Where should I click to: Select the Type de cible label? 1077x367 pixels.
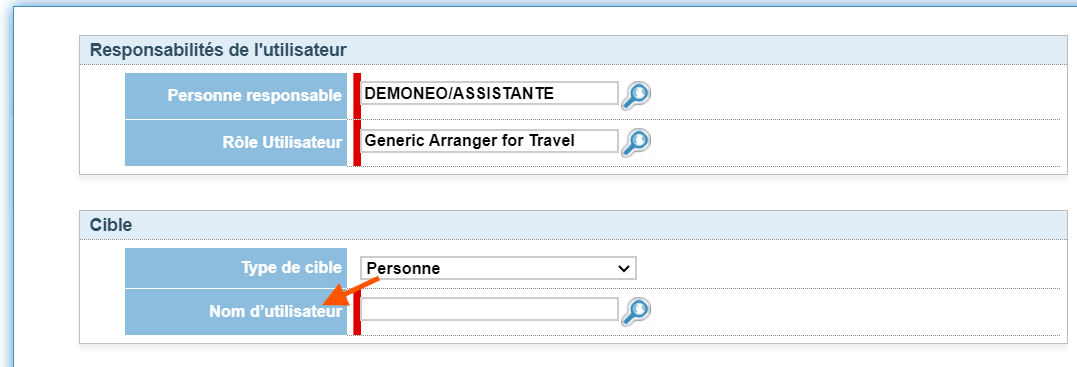point(291,267)
